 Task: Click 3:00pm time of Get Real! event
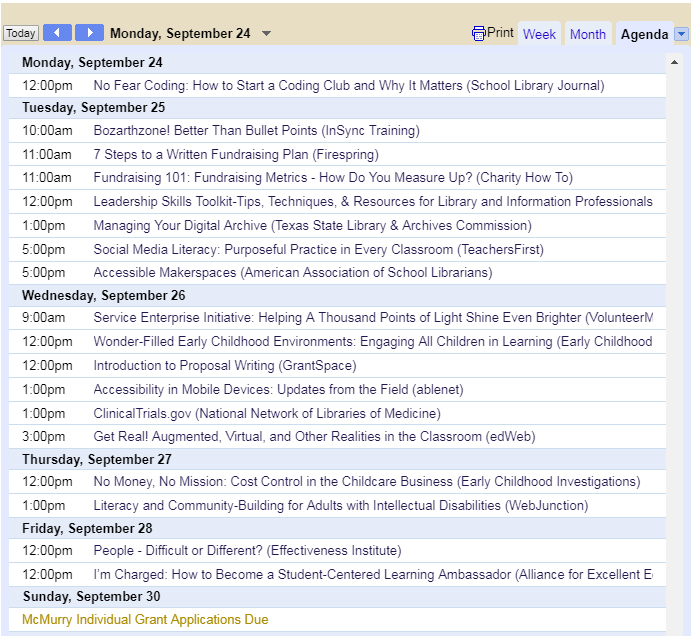43,437
